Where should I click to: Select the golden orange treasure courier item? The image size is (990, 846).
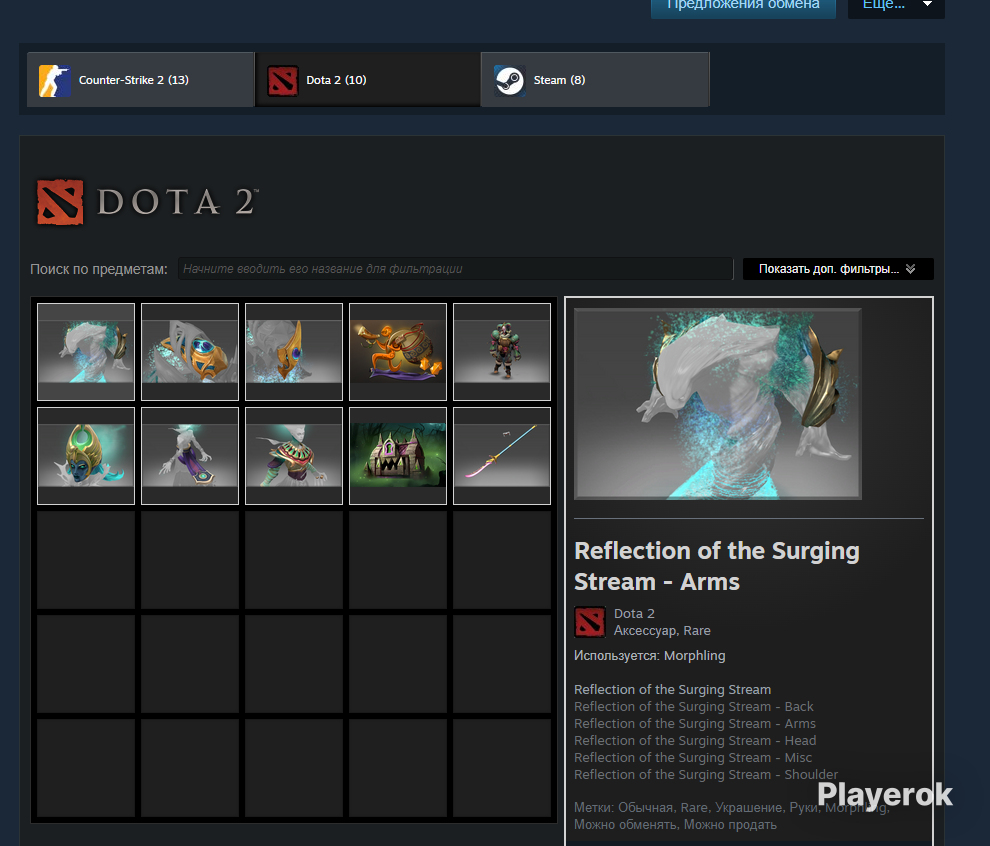click(398, 352)
